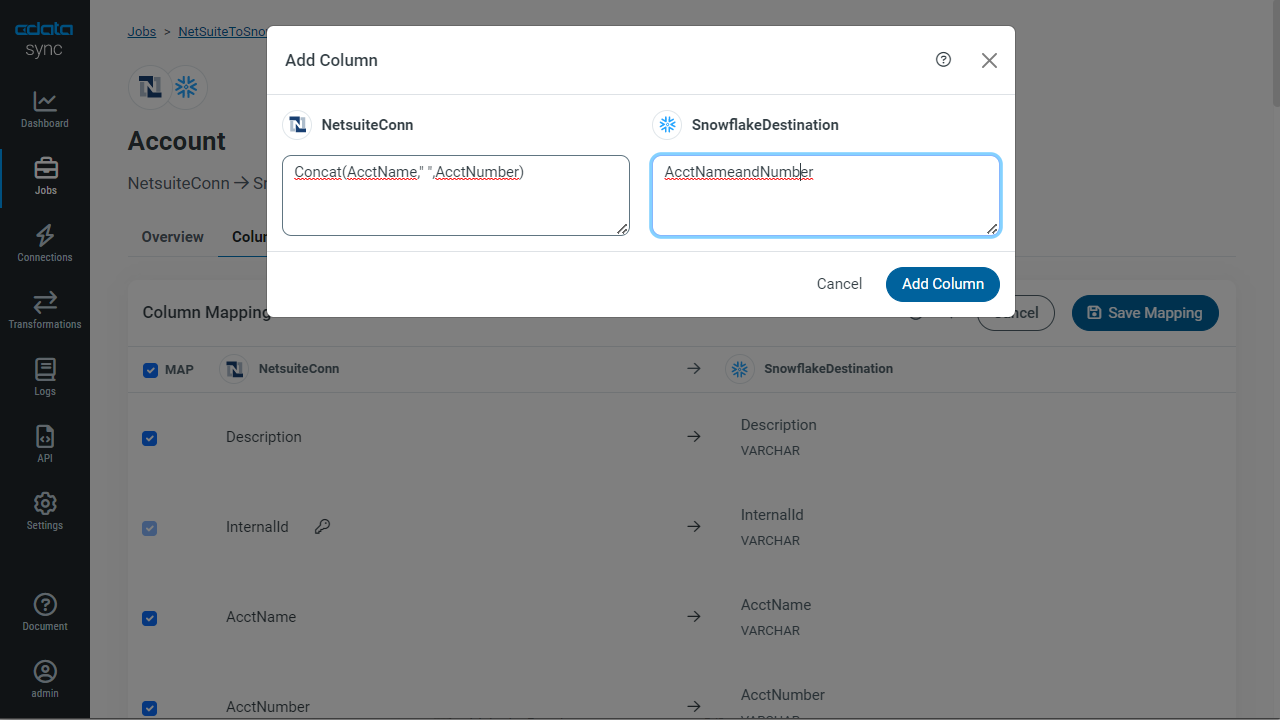This screenshot has height=720, width=1280.
Task: Go to Connections in sidebar
Action: pos(45,243)
